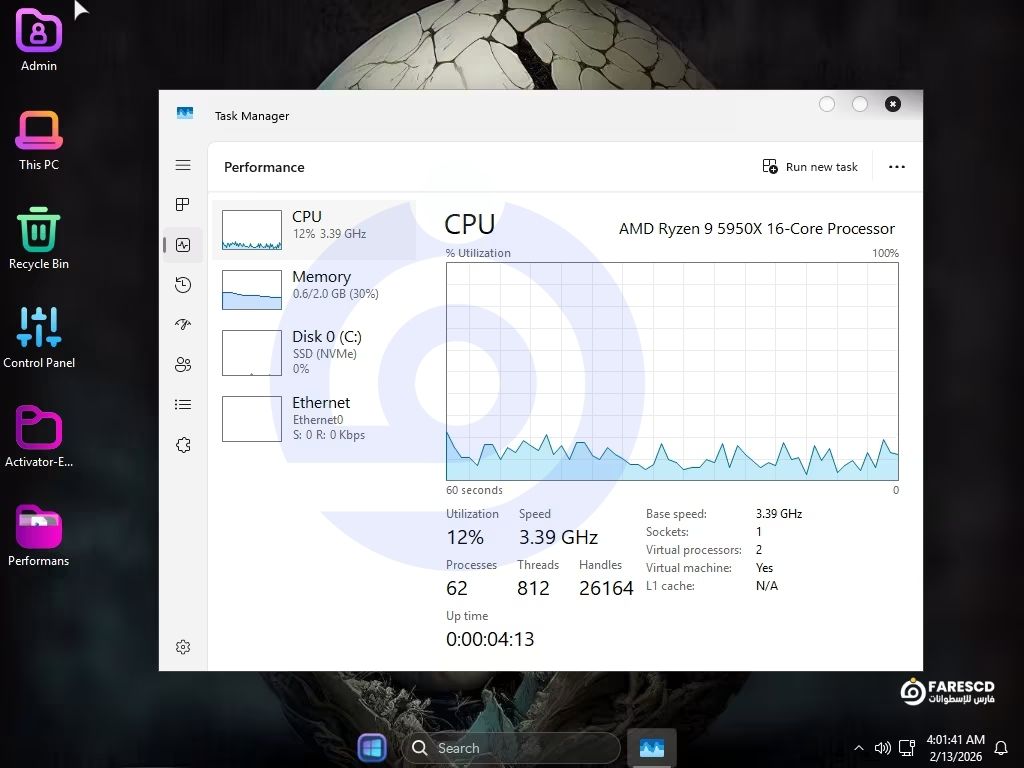Select the Performance page sidebar icon
Image resolution: width=1024 pixels, height=768 pixels.
(183, 245)
